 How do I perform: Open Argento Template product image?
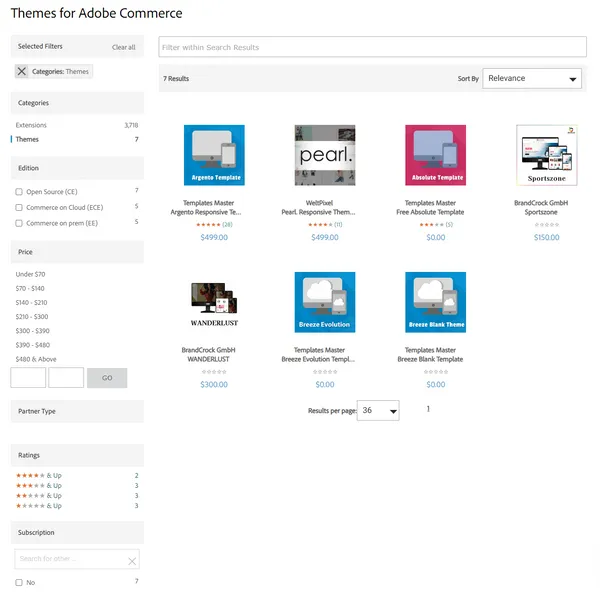(x=214, y=155)
